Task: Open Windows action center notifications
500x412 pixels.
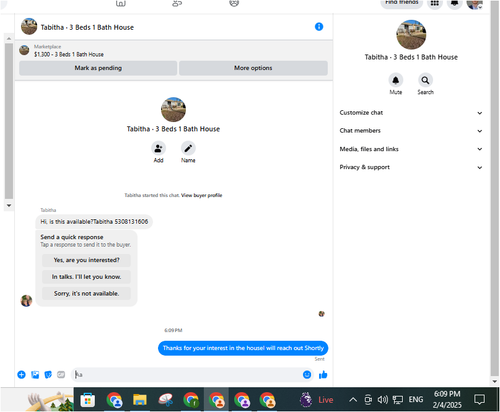Action: click(479, 399)
